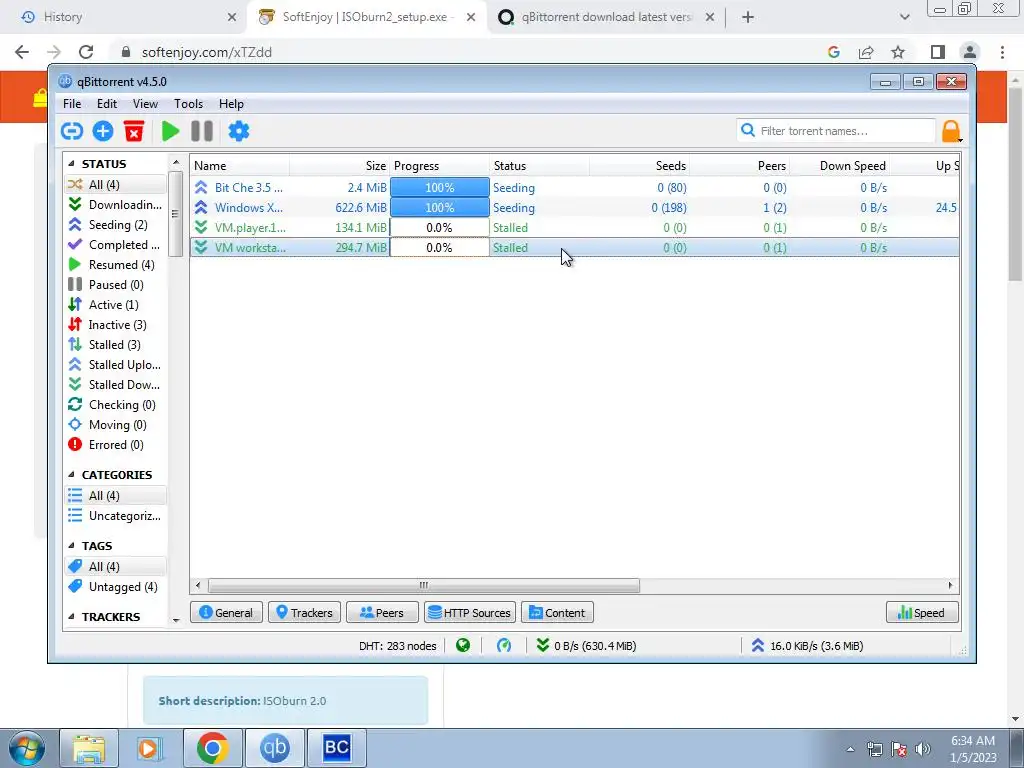
Task: Click the orange lock icon in qBittorrent
Action: (951, 131)
